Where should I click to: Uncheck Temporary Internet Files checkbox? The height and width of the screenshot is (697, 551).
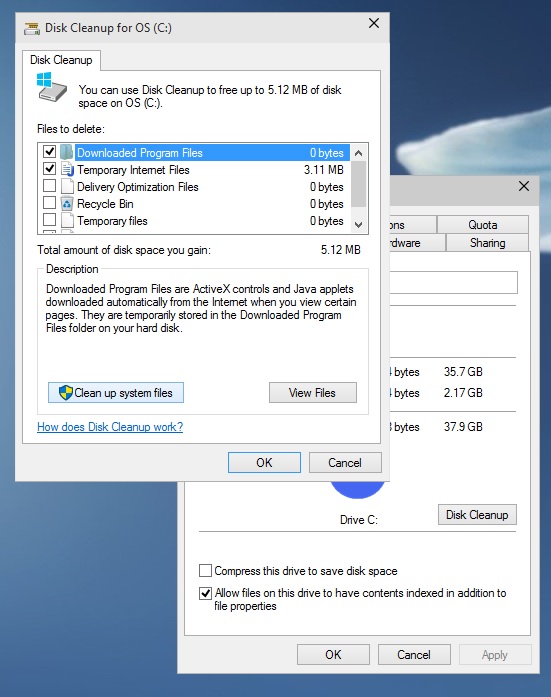49,169
